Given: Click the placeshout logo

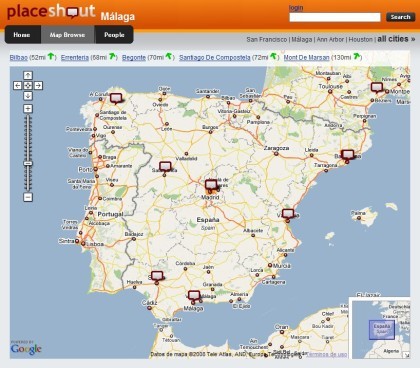Looking at the screenshot, I should click(51, 12).
